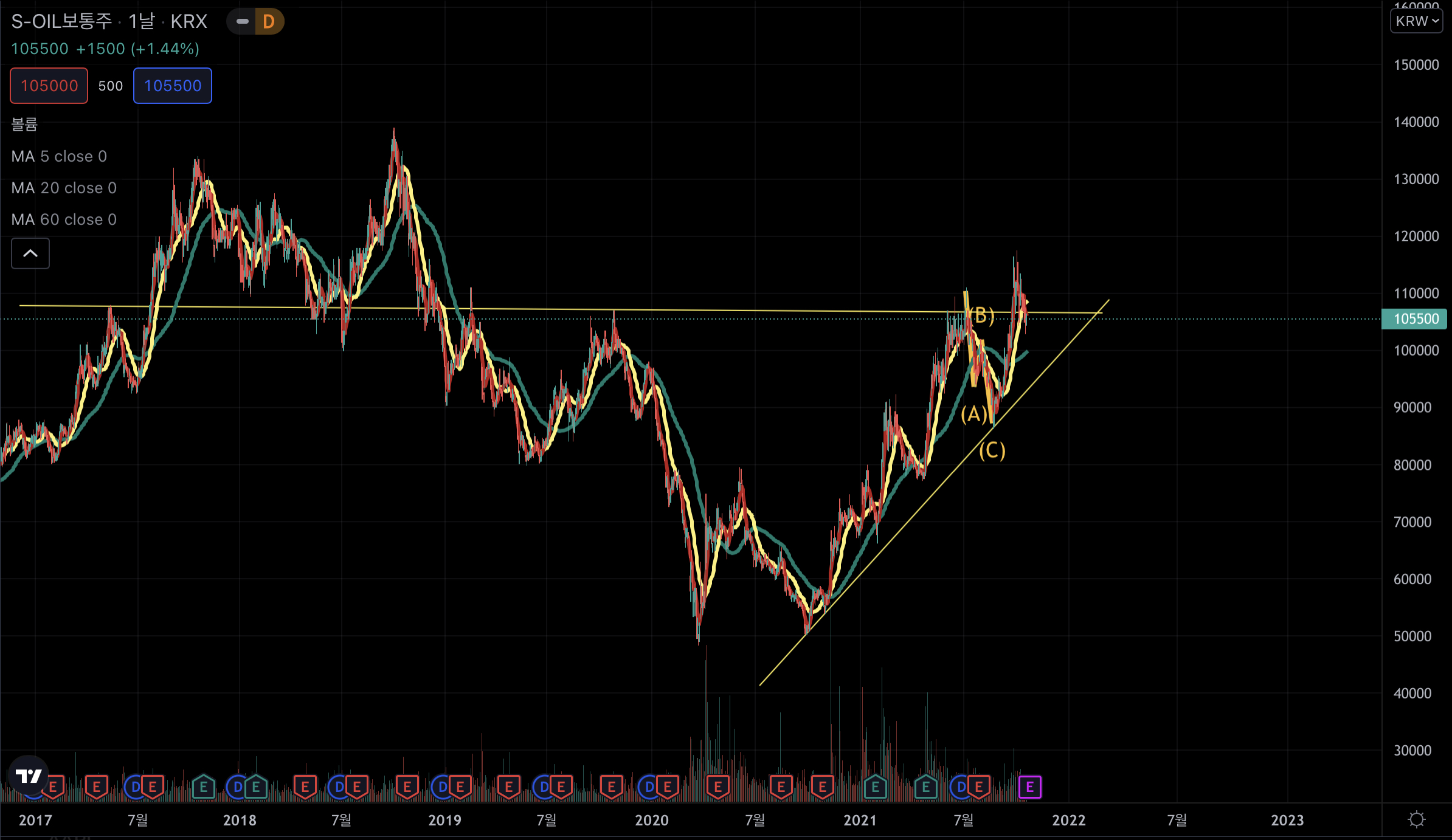Click the S-OIL보통주 symbol title
This screenshot has height=840, width=1452.
(x=61, y=22)
